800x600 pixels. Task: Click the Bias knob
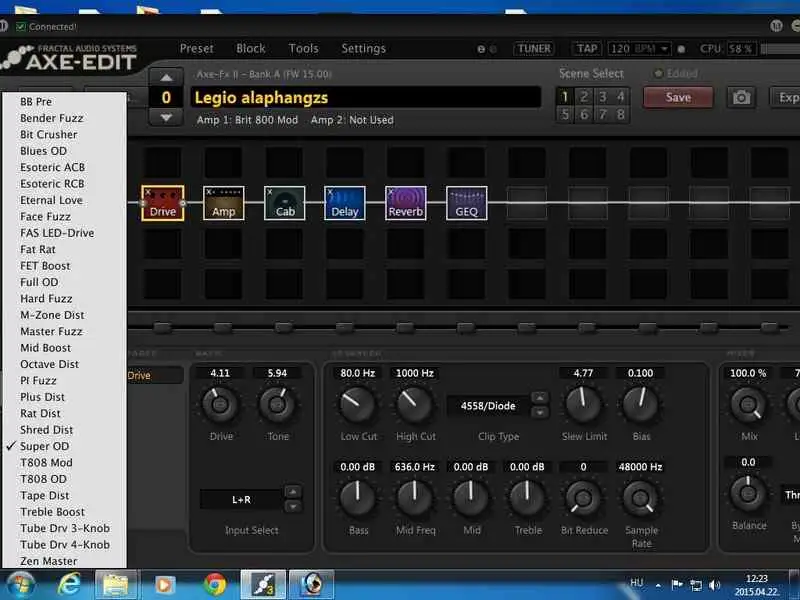click(640, 404)
